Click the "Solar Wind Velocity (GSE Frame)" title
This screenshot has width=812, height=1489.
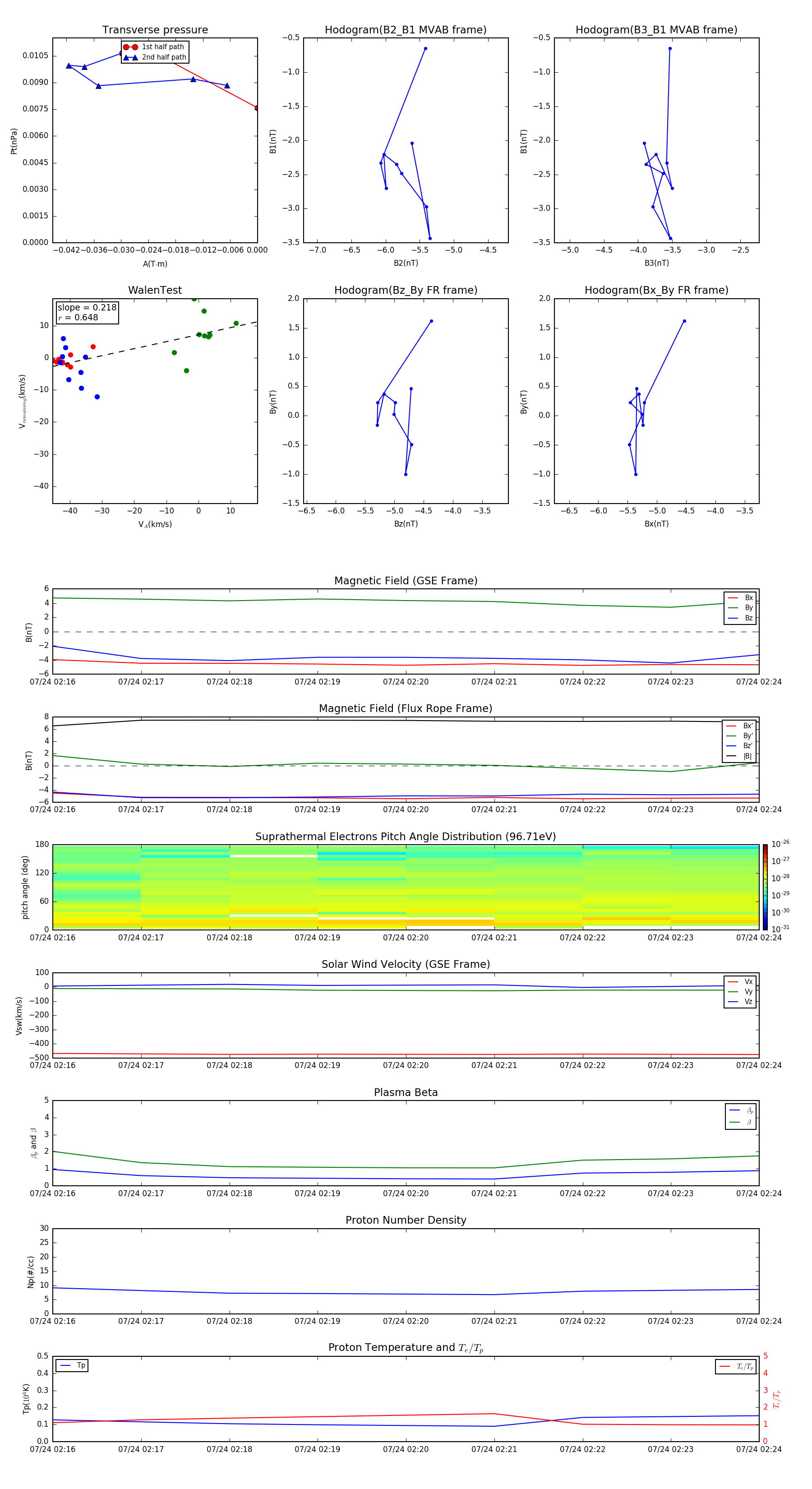click(406, 964)
